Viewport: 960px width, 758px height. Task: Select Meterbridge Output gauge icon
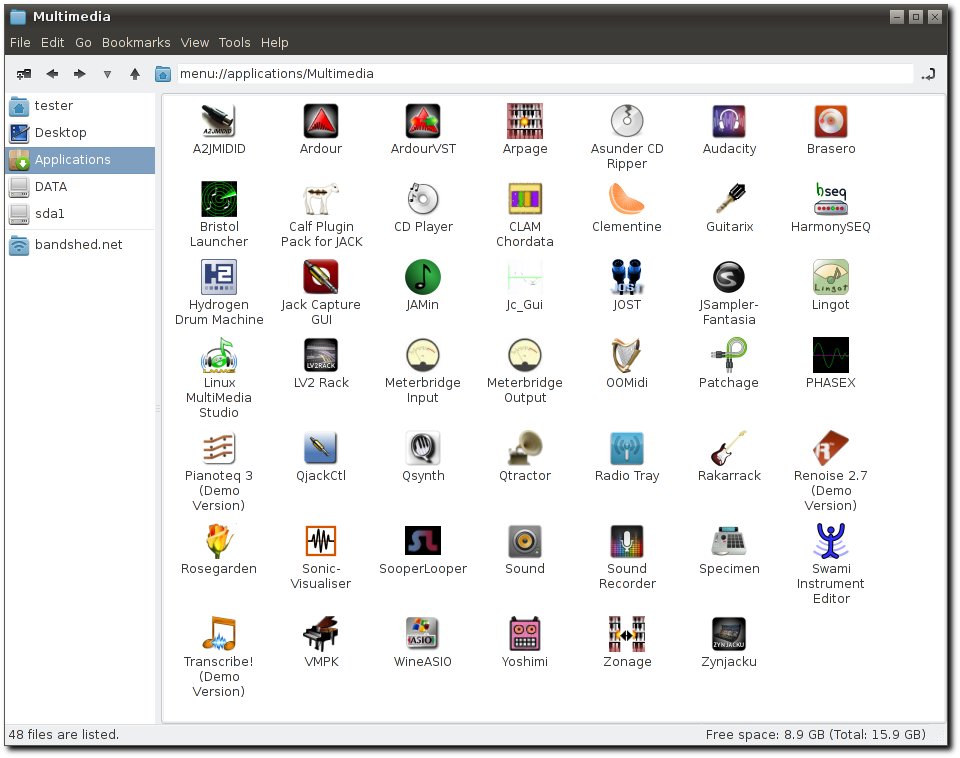(525, 355)
